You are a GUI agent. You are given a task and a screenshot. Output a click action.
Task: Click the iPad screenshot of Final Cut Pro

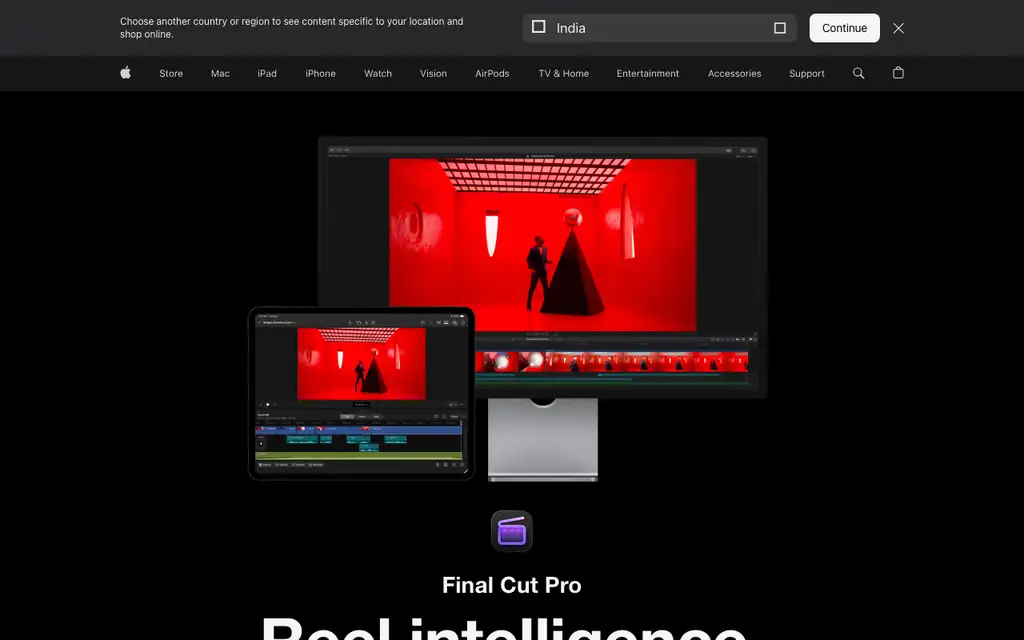coord(361,393)
